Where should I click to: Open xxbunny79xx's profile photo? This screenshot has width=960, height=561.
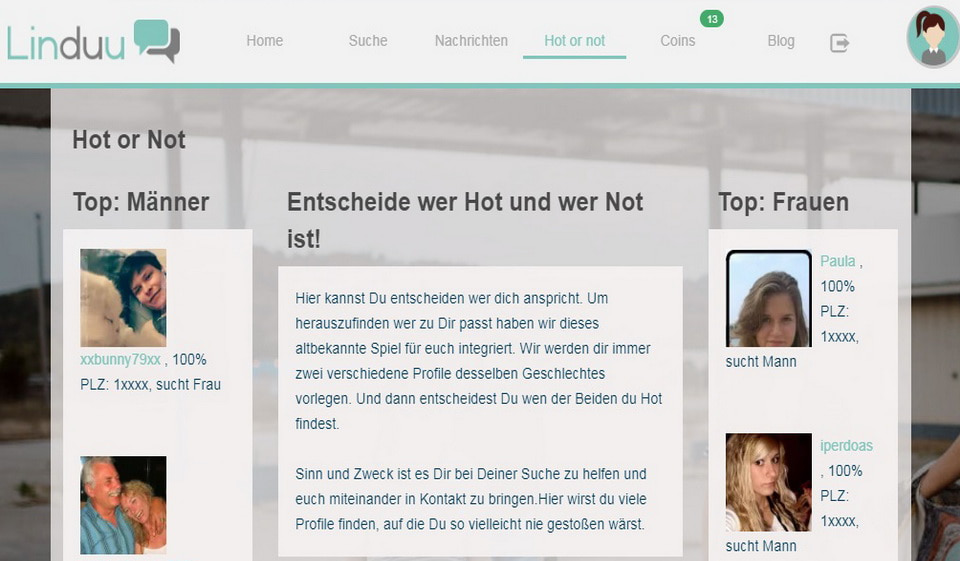click(x=123, y=297)
